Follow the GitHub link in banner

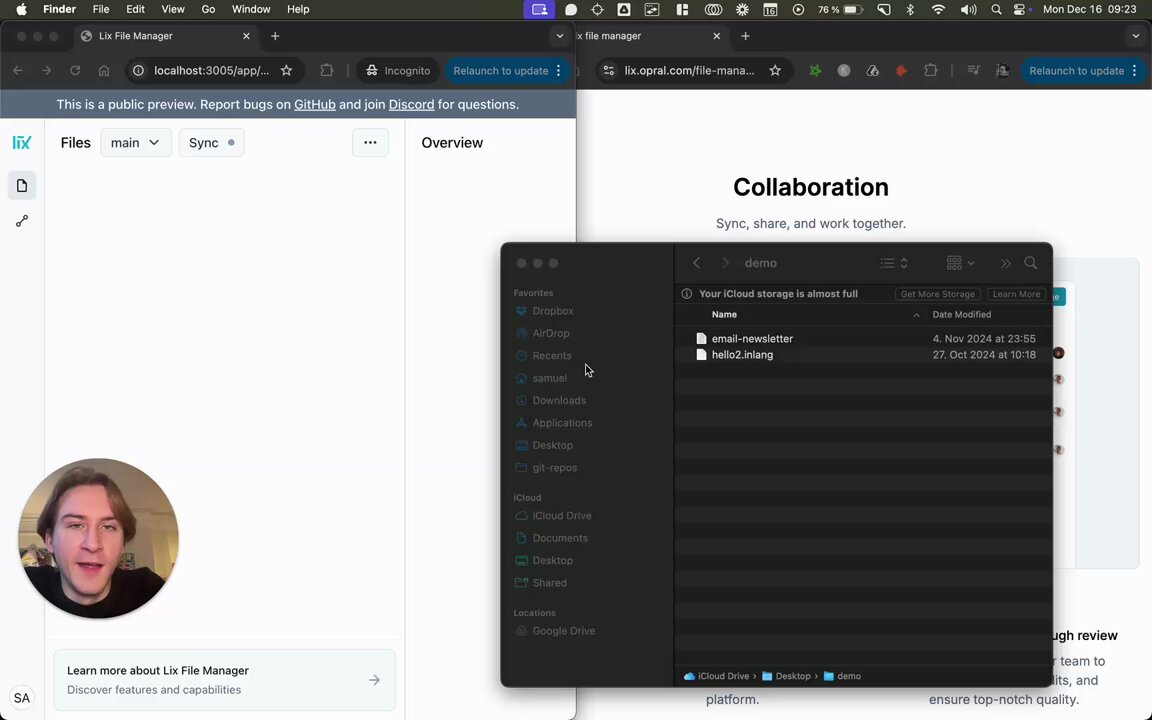coord(314,104)
